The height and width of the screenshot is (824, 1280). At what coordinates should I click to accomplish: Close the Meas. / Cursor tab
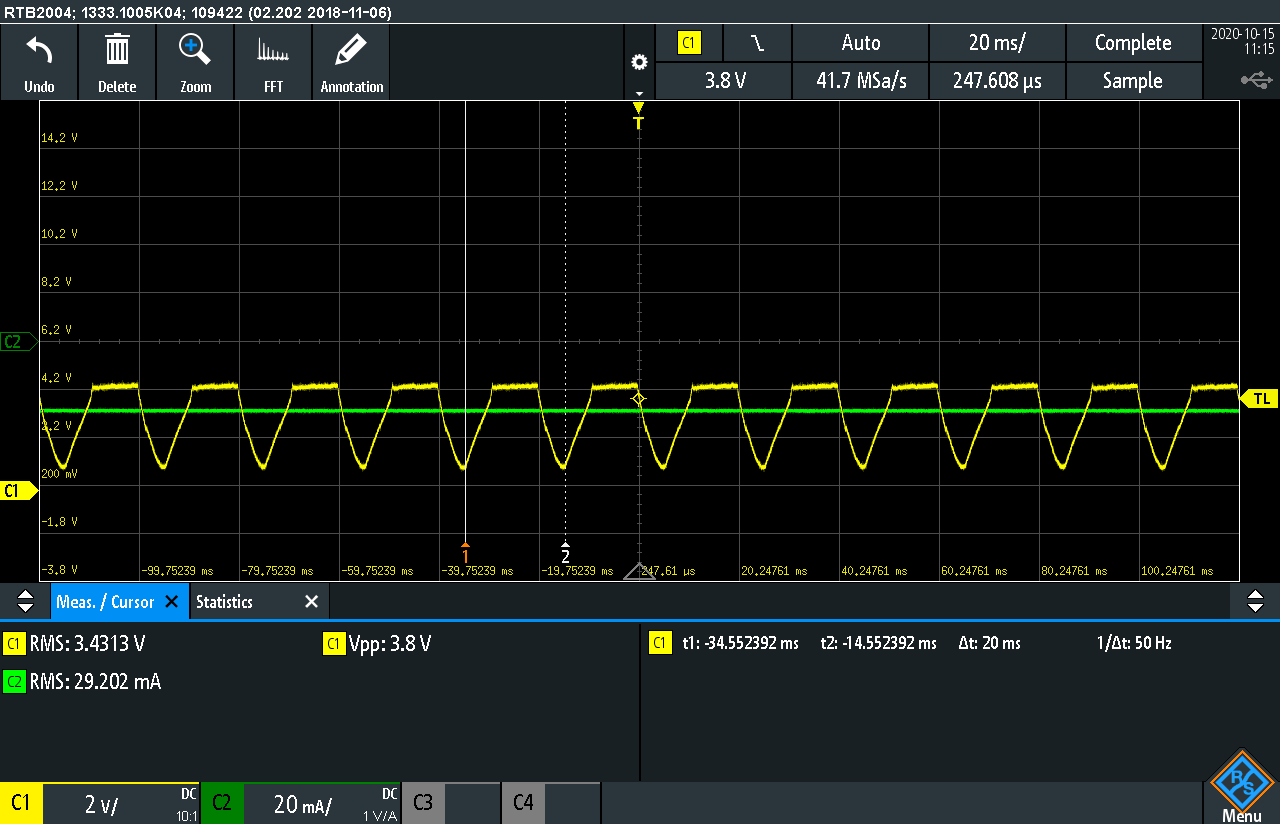[x=171, y=602]
